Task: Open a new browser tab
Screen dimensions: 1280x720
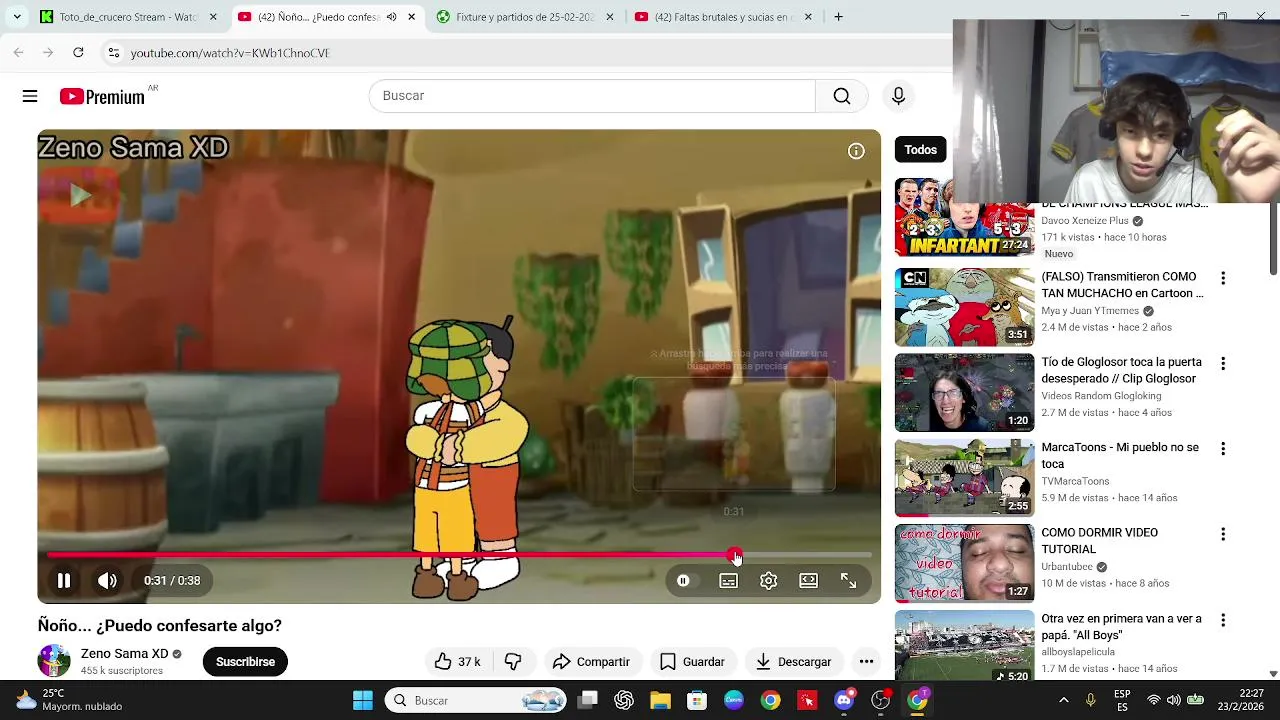Action: pos(838,17)
